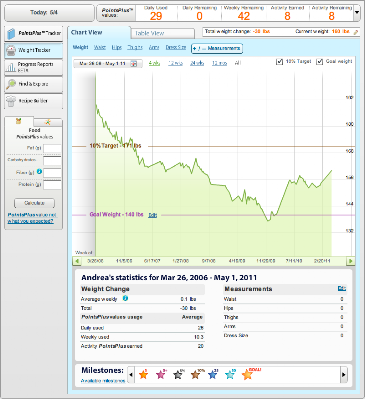Select the Arms measurement link
Viewport: 365px width, 400px height.
click(x=154, y=47)
